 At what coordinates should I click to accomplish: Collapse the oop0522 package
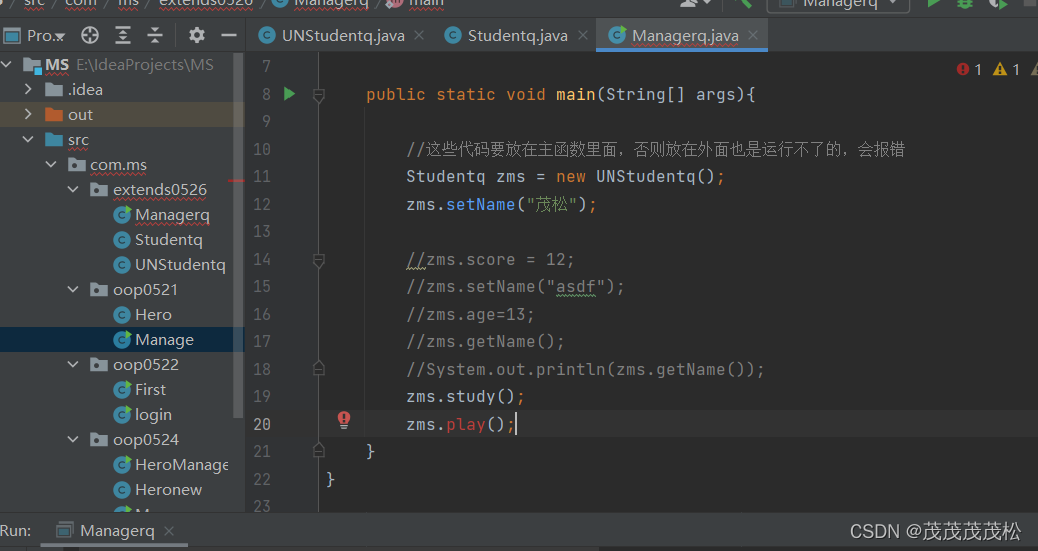[x=73, y=364]
